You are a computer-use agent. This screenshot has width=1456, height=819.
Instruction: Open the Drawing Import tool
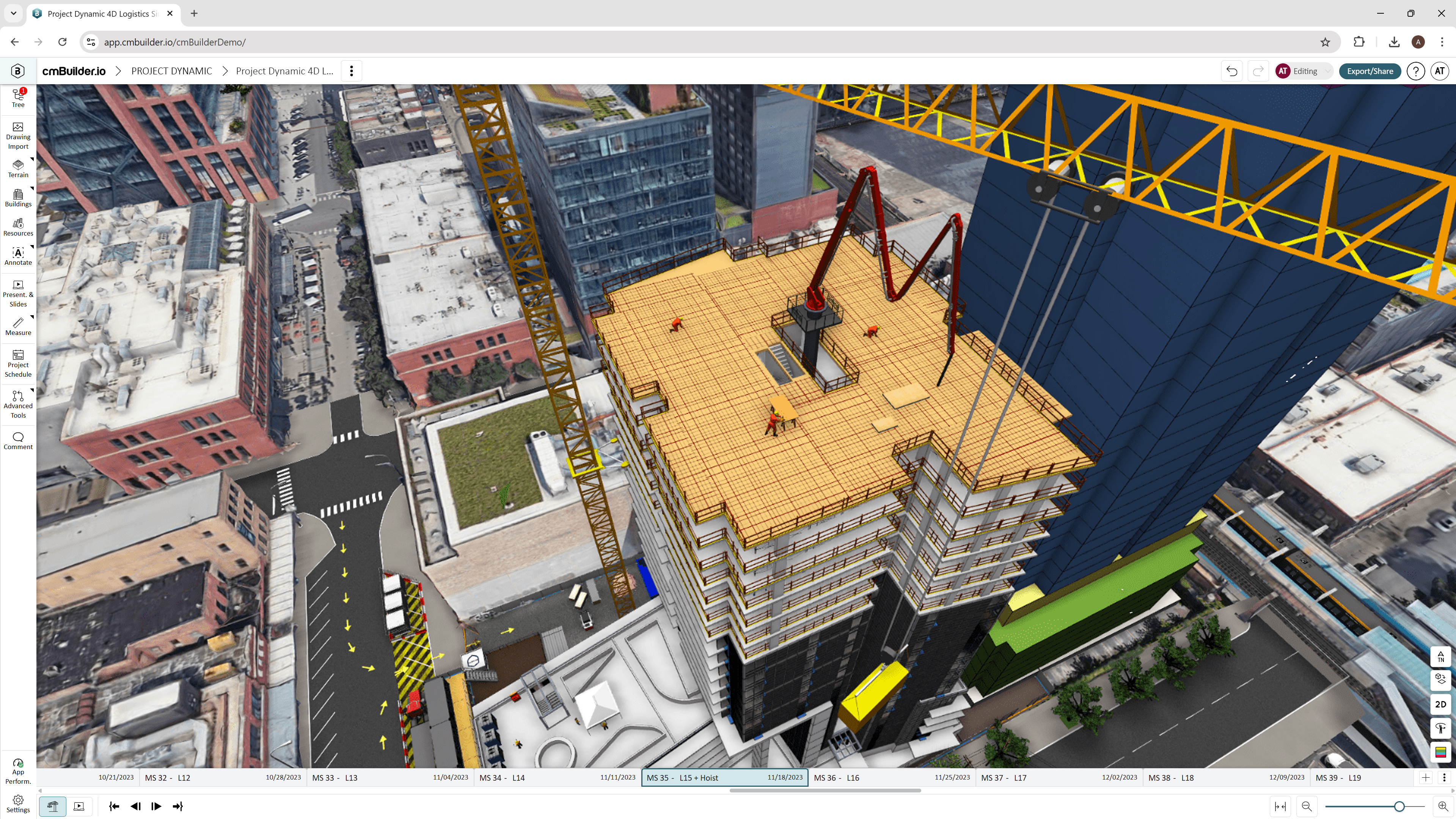coord(18,136)
